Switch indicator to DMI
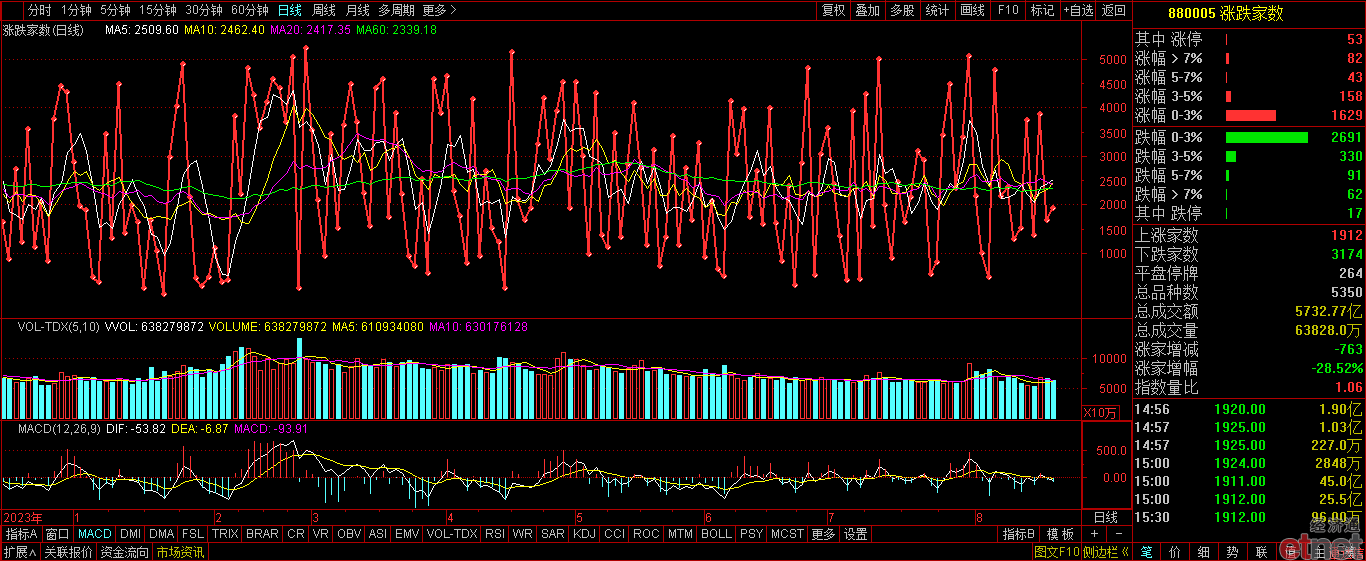This screenshot has height=561, width=1366. coord(131,534)
